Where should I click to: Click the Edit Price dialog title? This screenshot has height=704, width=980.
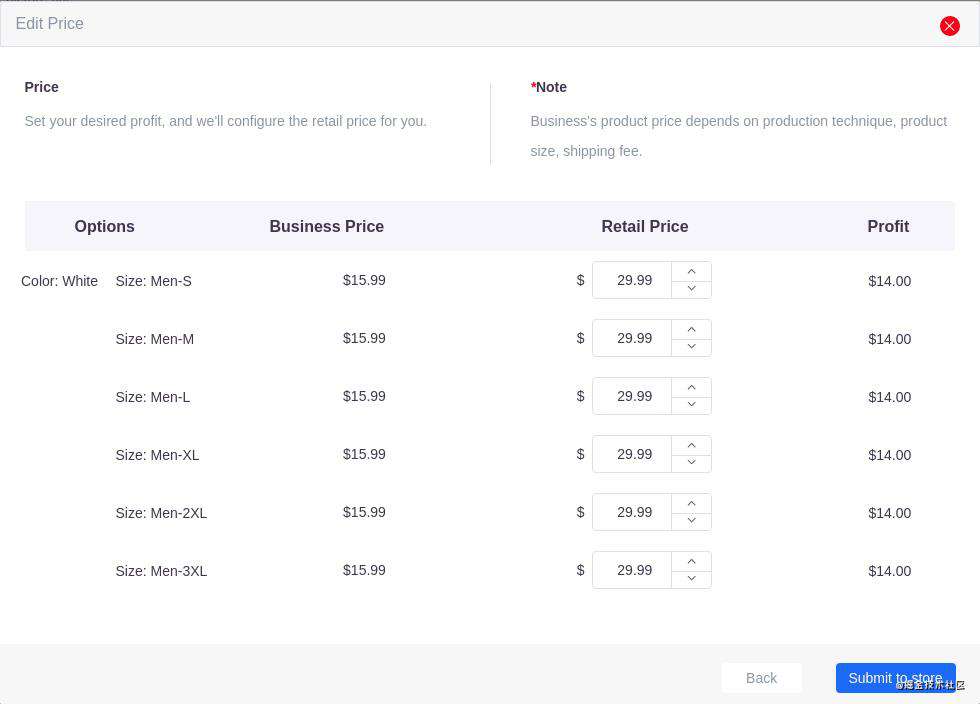[49, 24]
